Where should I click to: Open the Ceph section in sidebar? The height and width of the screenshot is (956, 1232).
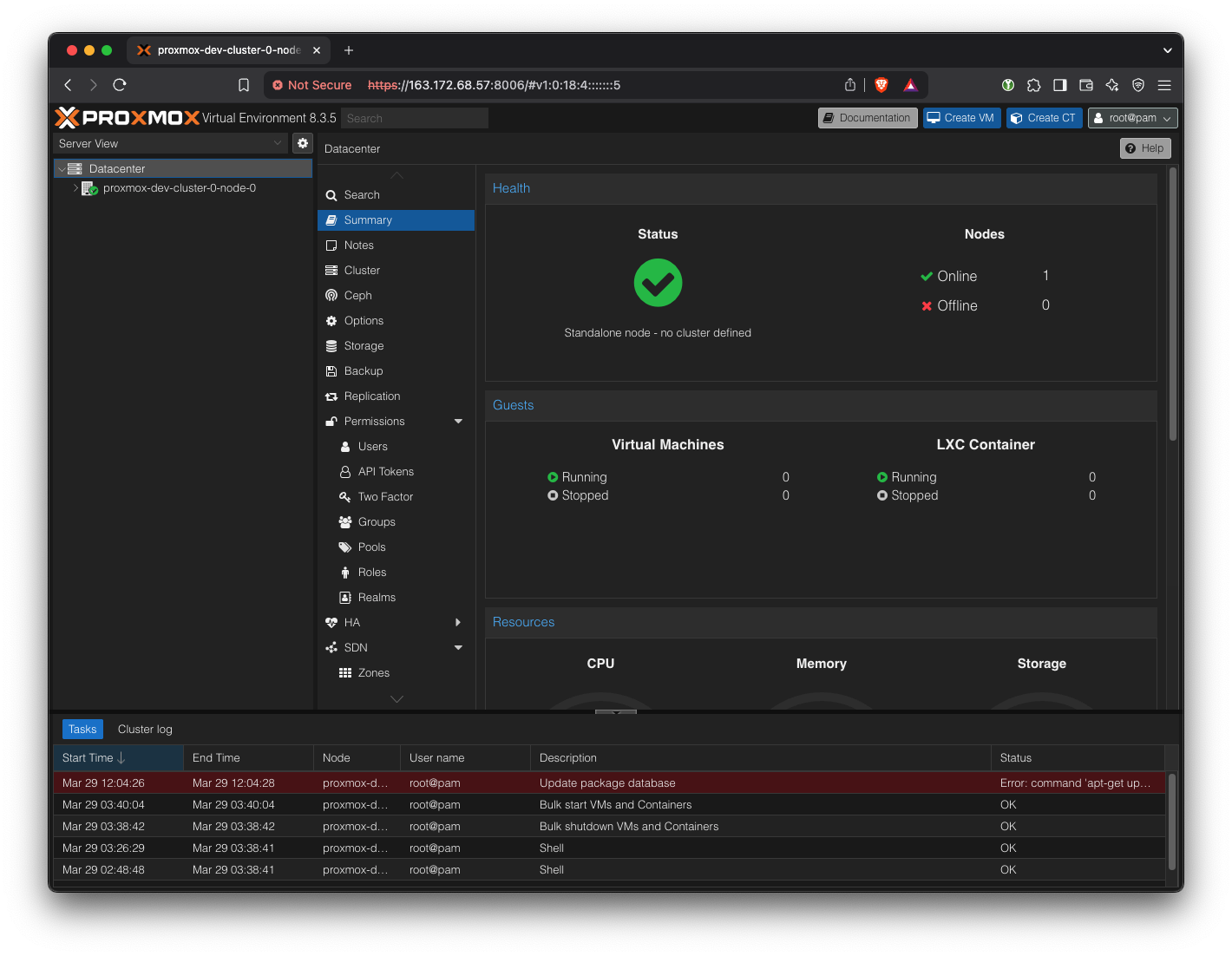pos(357,296)
